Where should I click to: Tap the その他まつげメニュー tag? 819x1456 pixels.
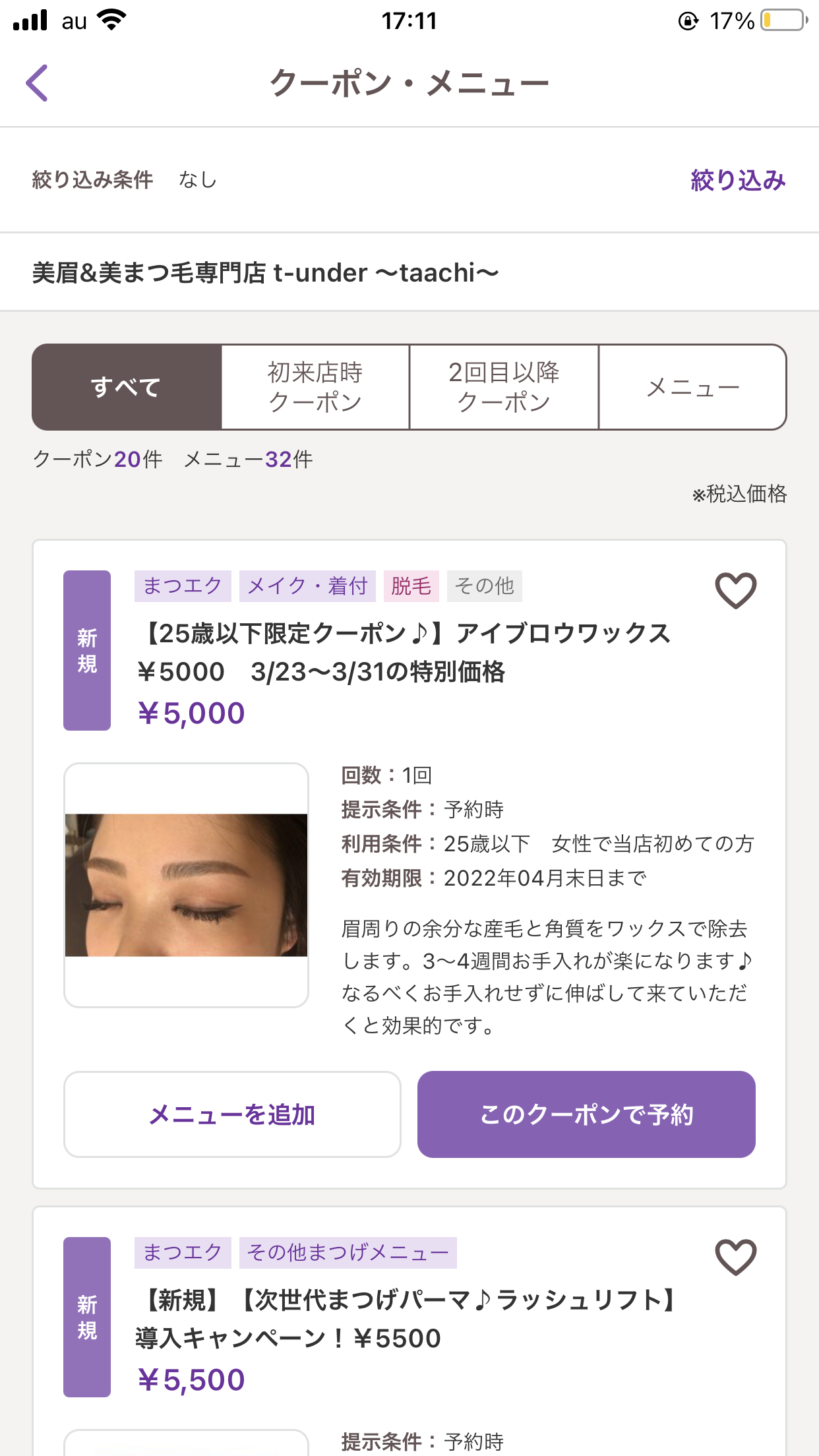pos(348,1252)
